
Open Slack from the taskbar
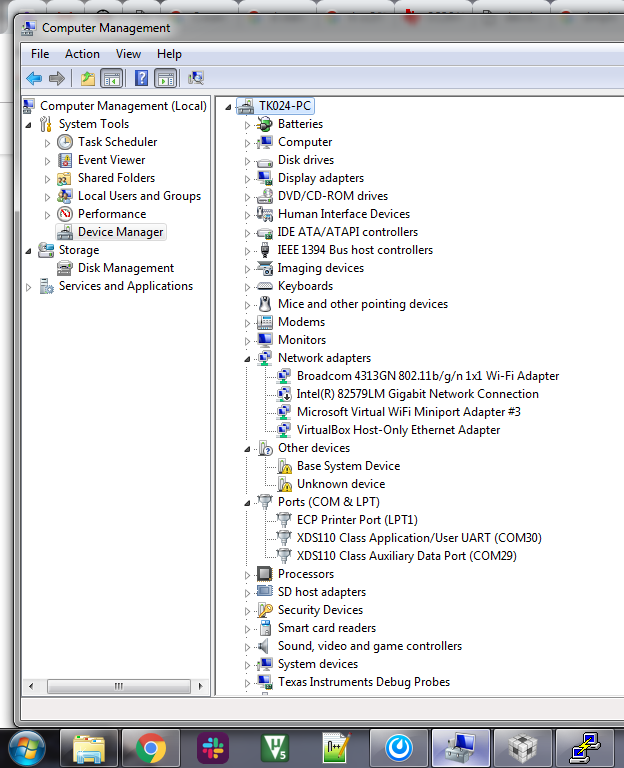[213, 749]
